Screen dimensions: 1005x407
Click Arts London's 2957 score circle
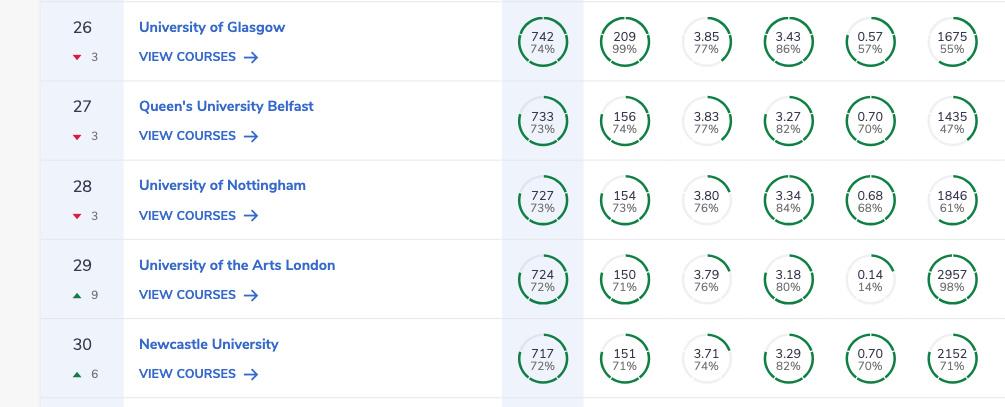pyautogui.click(x=952, y=280)
